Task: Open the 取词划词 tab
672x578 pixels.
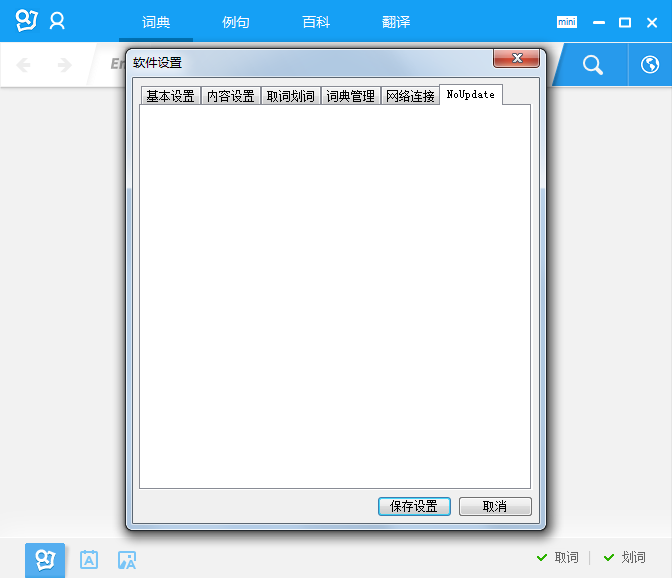Action: [x=291, y=96]
